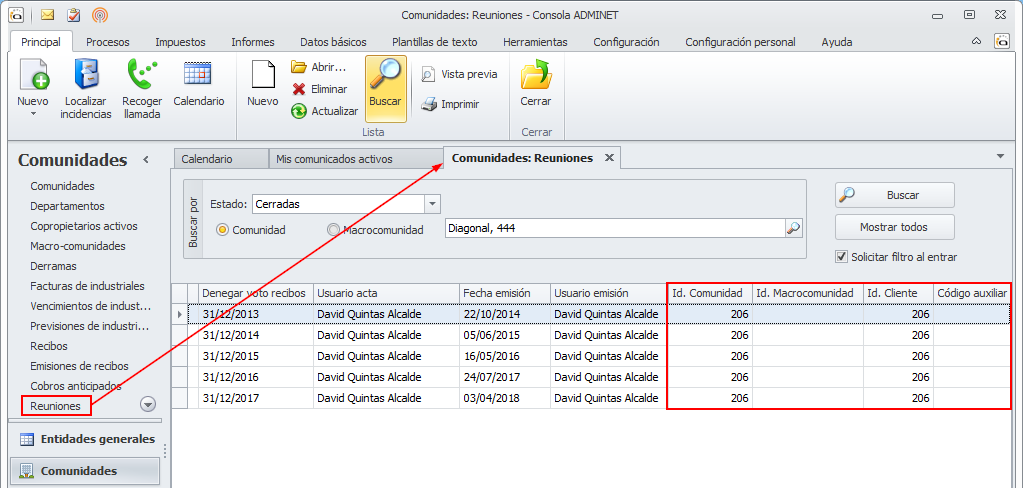Viewport: 1023px width, 488px height.
Task: Collapse the Comunidades sidebar panel
Action: [x=146, y=160]
